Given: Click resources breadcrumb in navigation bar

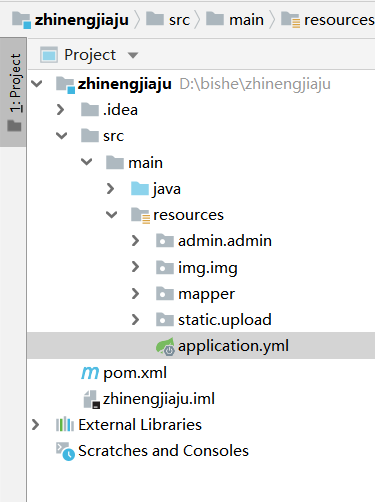Looking at the screenshot, I should pos(339,20).
